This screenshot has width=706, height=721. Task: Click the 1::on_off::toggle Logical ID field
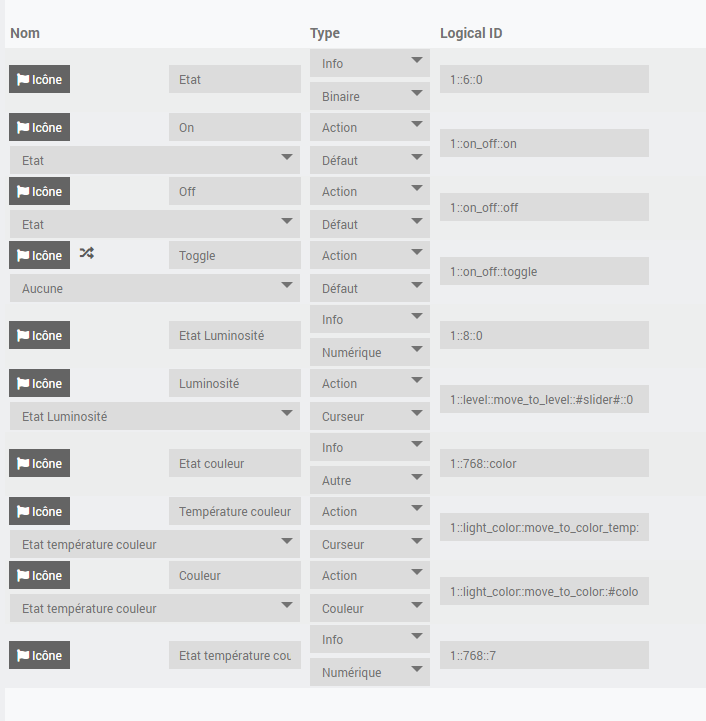tap(544, 271)
